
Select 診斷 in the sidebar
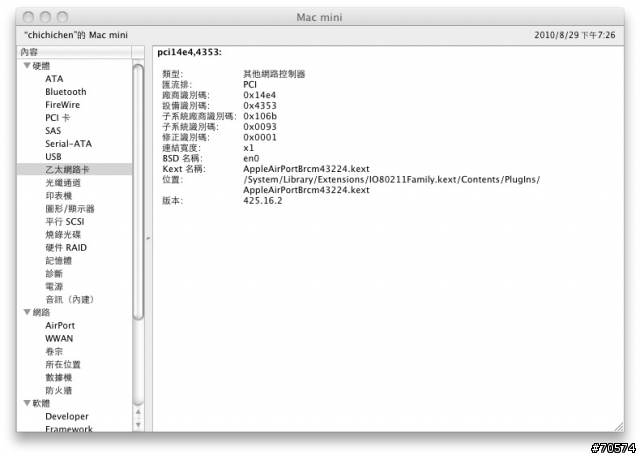coord(54,274)
